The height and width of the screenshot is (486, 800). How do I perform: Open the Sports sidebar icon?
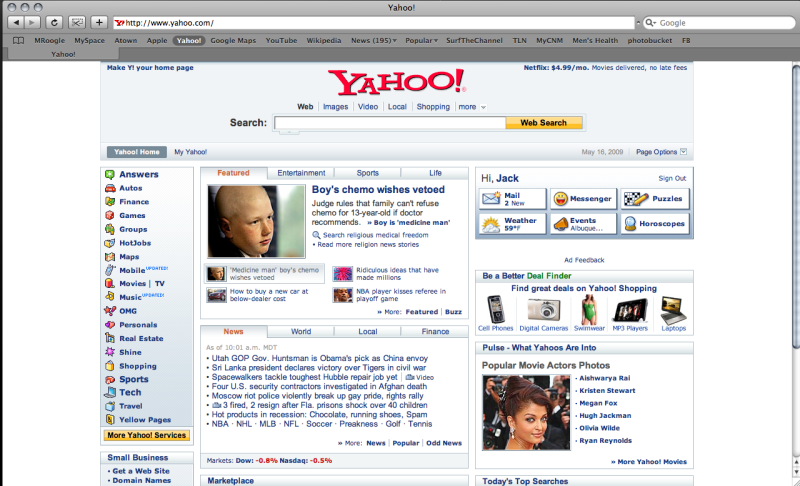tap(110, 379)
